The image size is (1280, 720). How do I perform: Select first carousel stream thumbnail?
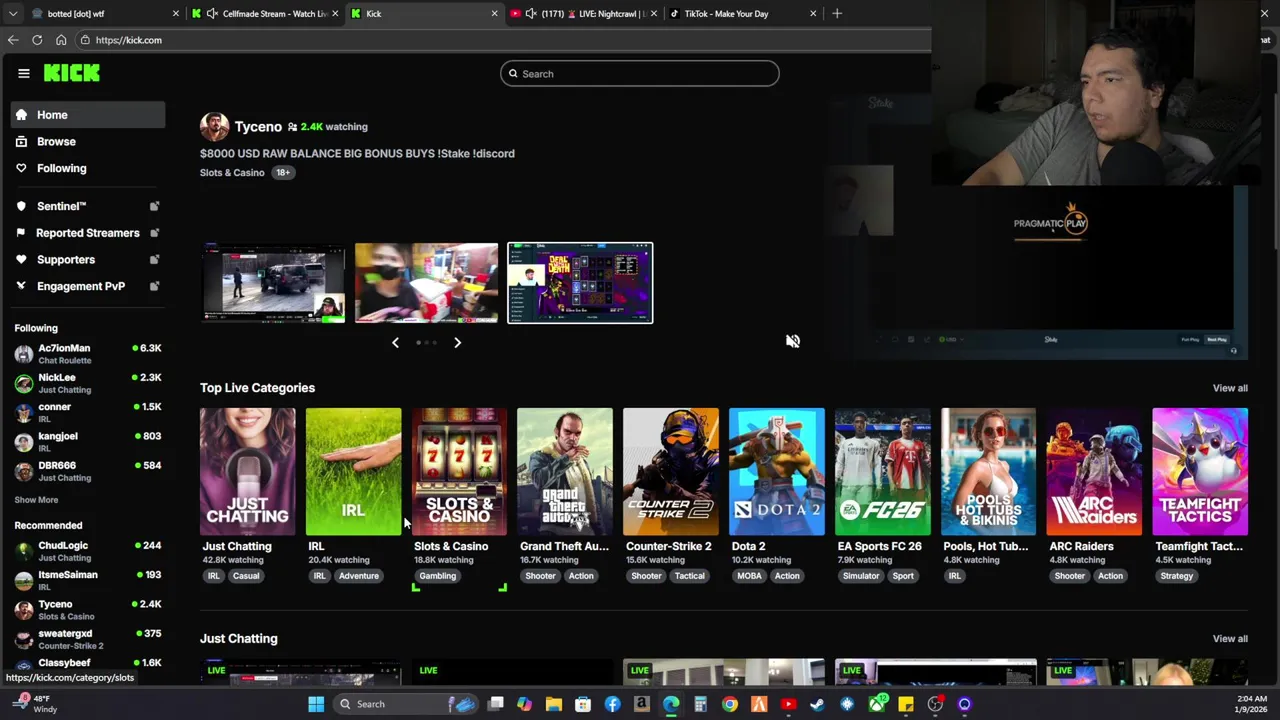pos(273,283)
